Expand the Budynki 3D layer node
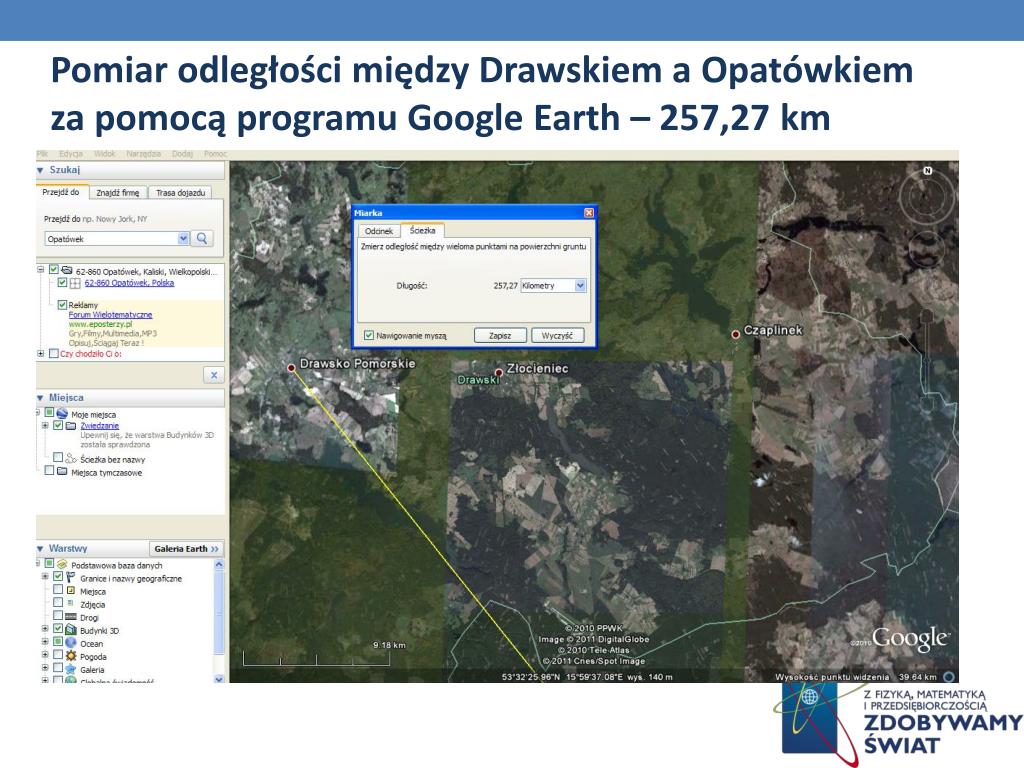Screen dimensions: 1024x768 click(45, 630)
